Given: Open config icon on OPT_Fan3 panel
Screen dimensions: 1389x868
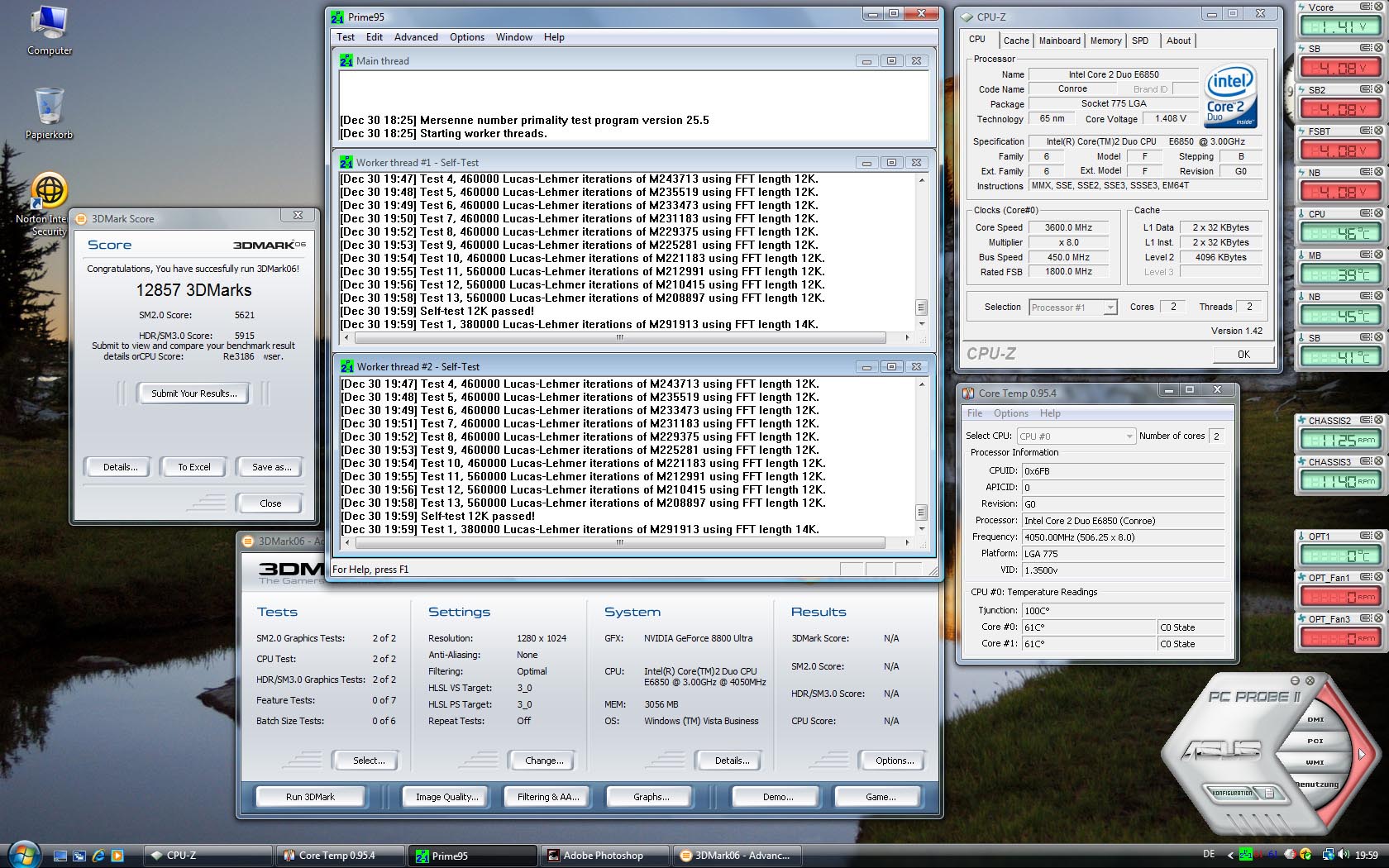Looking at the screenshot, I should point(1366,618).
